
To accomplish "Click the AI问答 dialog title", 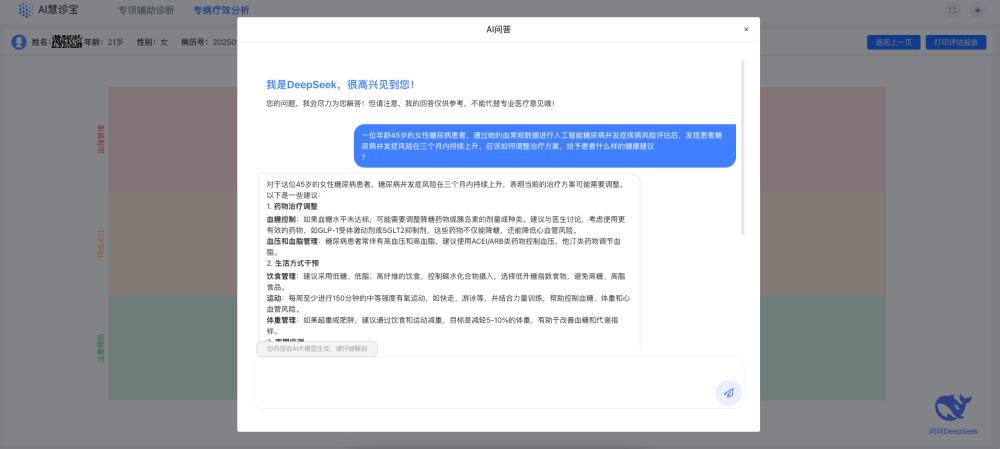I will pyautogui.click(x=498, y=29).
